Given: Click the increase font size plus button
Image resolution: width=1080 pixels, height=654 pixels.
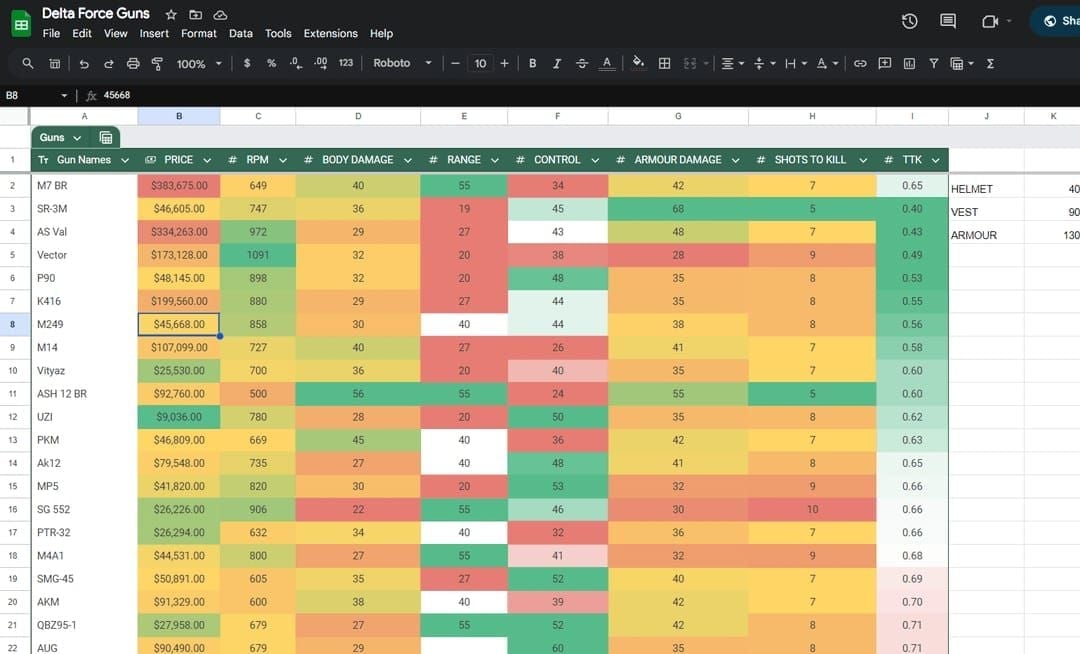Looking at the screenshot, I should point(504,63).
